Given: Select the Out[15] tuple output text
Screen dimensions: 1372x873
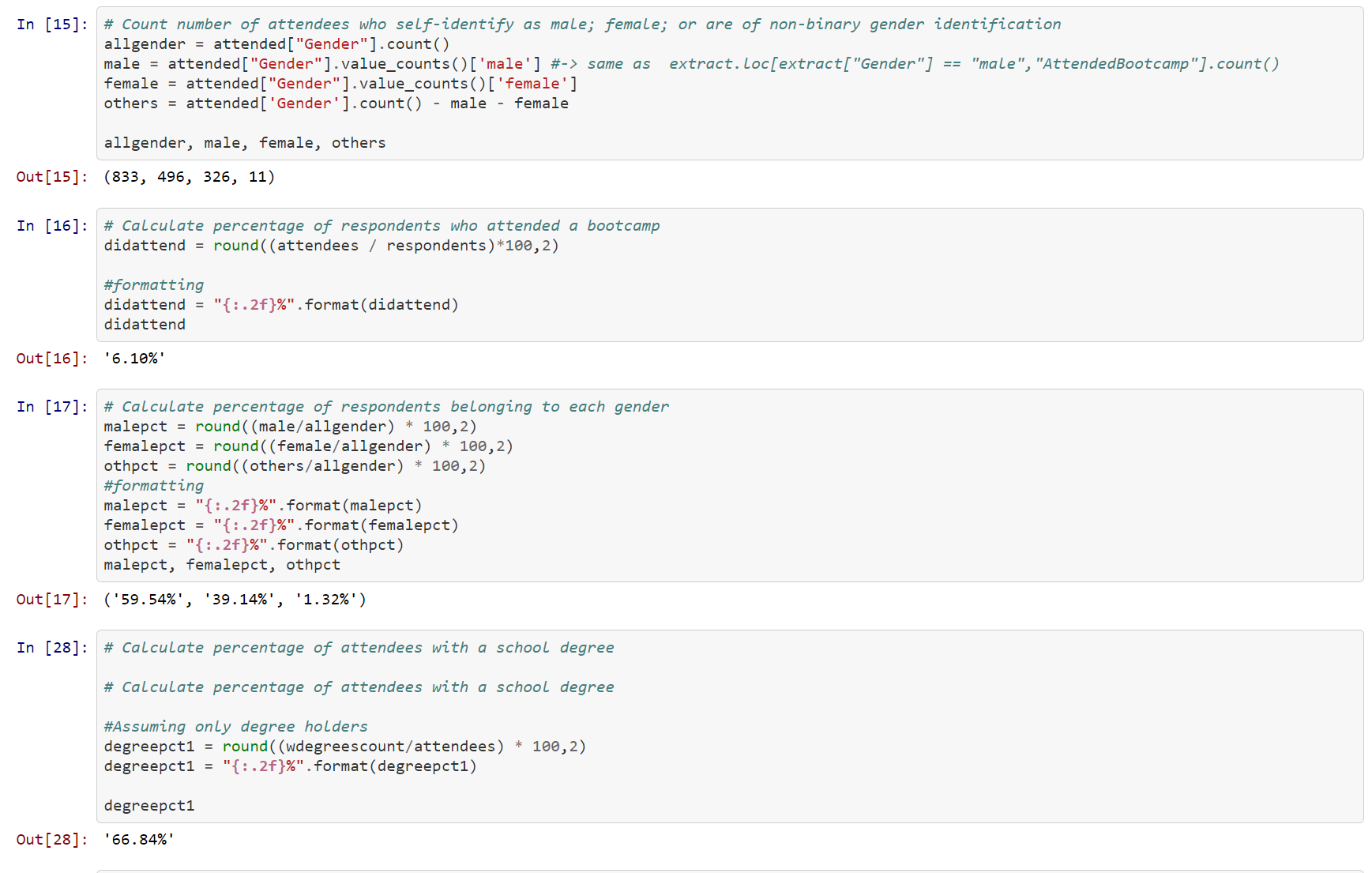Looking at the screenshot, I should (x=188, y=176).
